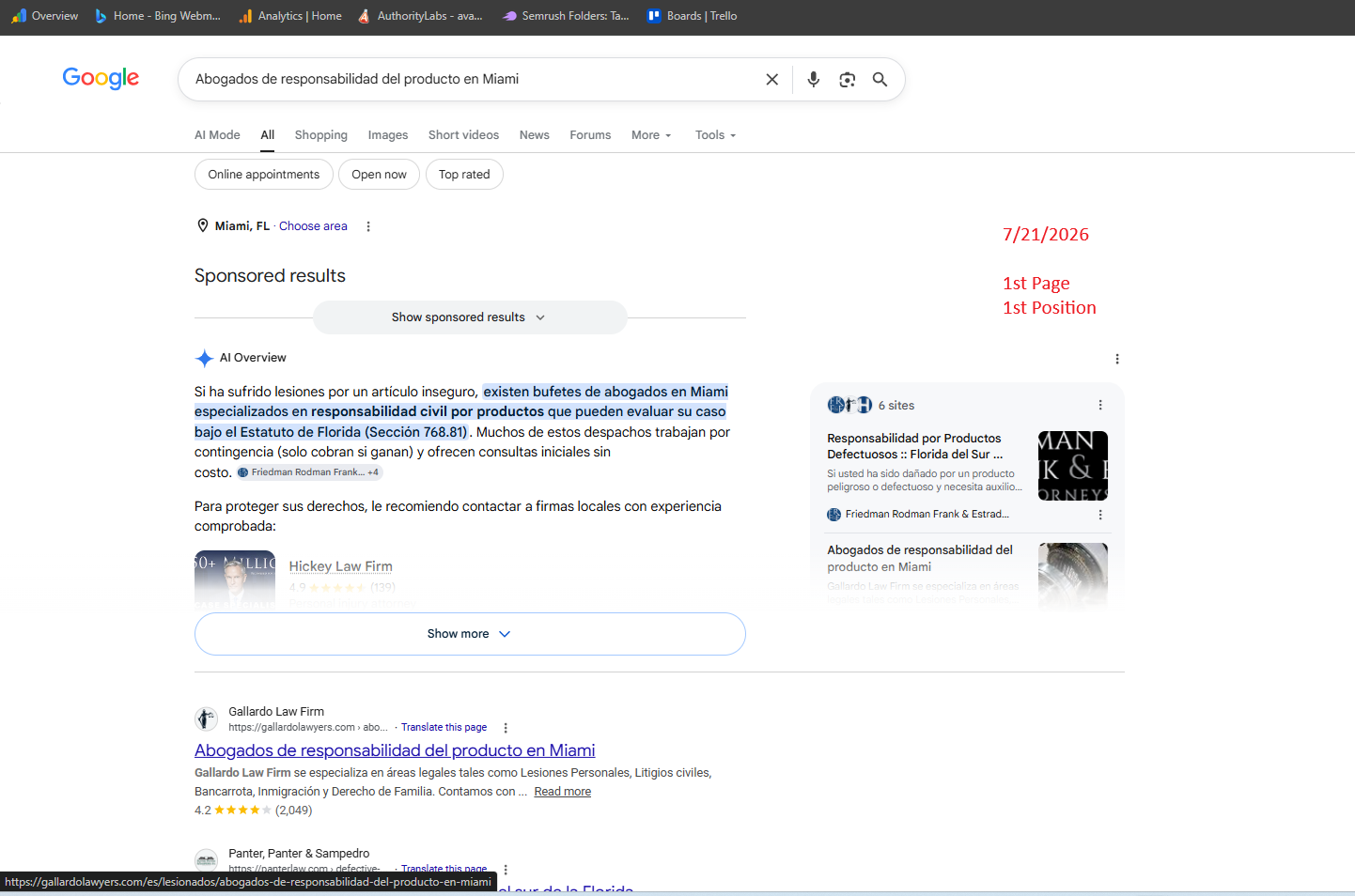The width and height of the screenshot is (1355, 896).
Task: Open thumbnail of Friedman Rodman source card
Action: pos(1073,466)
